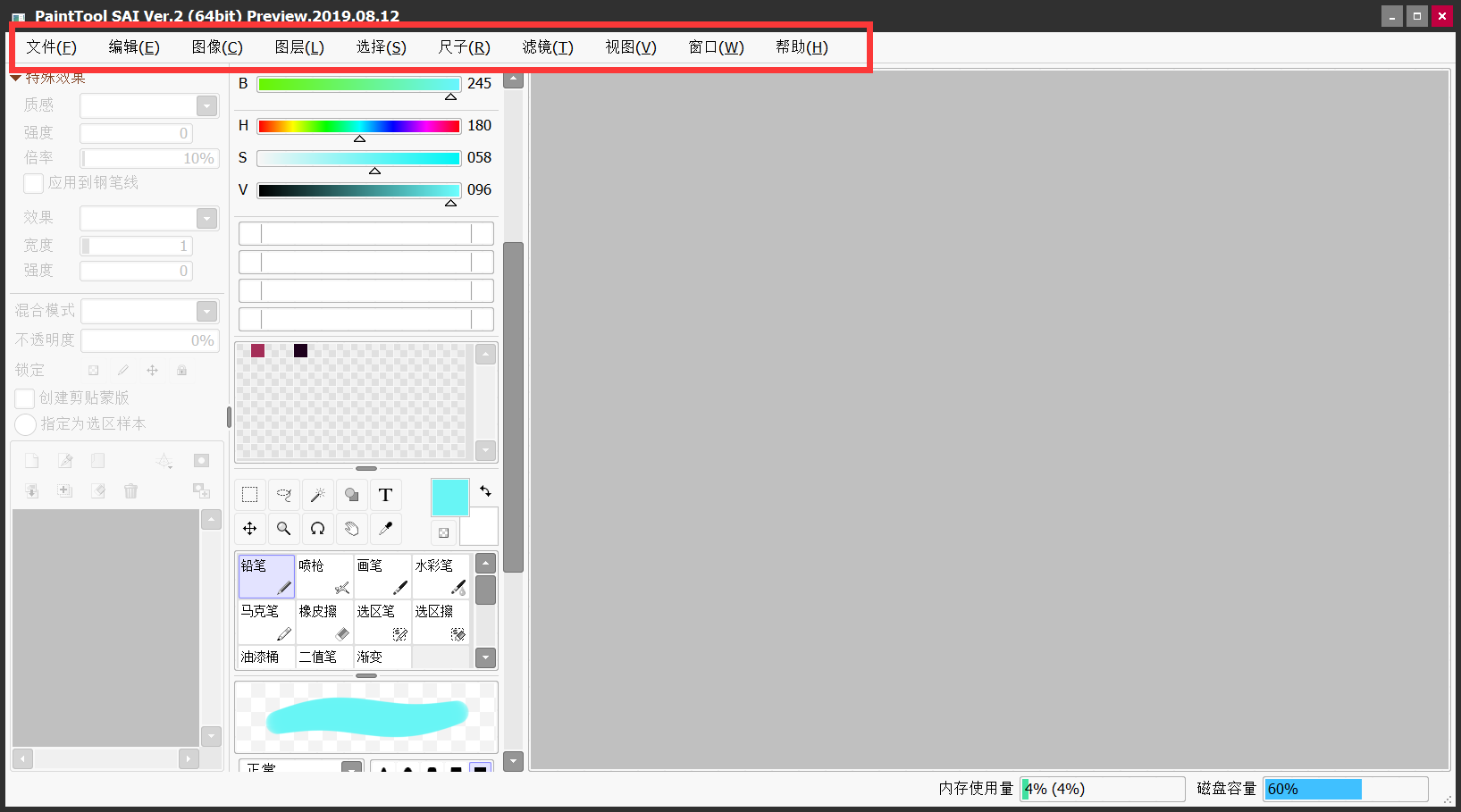Click the S saturation slider bar
1461x812 pixels.
(x=359, y=159)
